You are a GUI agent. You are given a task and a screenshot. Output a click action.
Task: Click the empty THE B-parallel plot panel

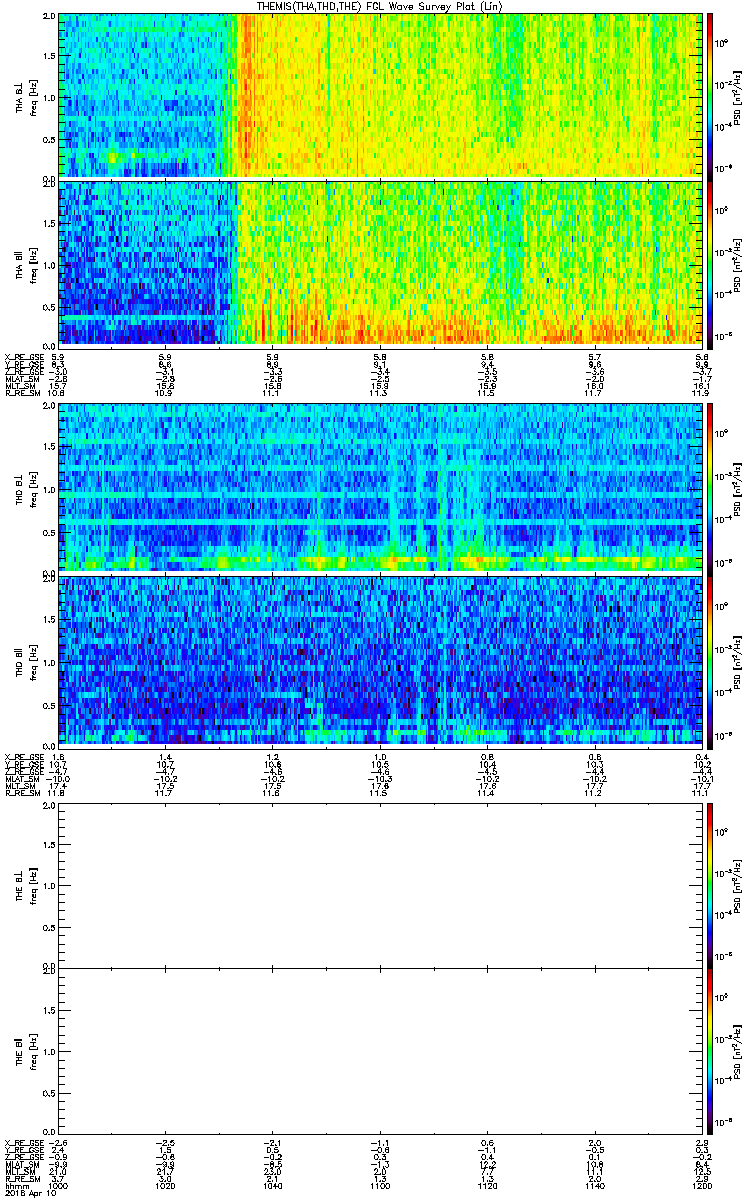(379, 1050)
